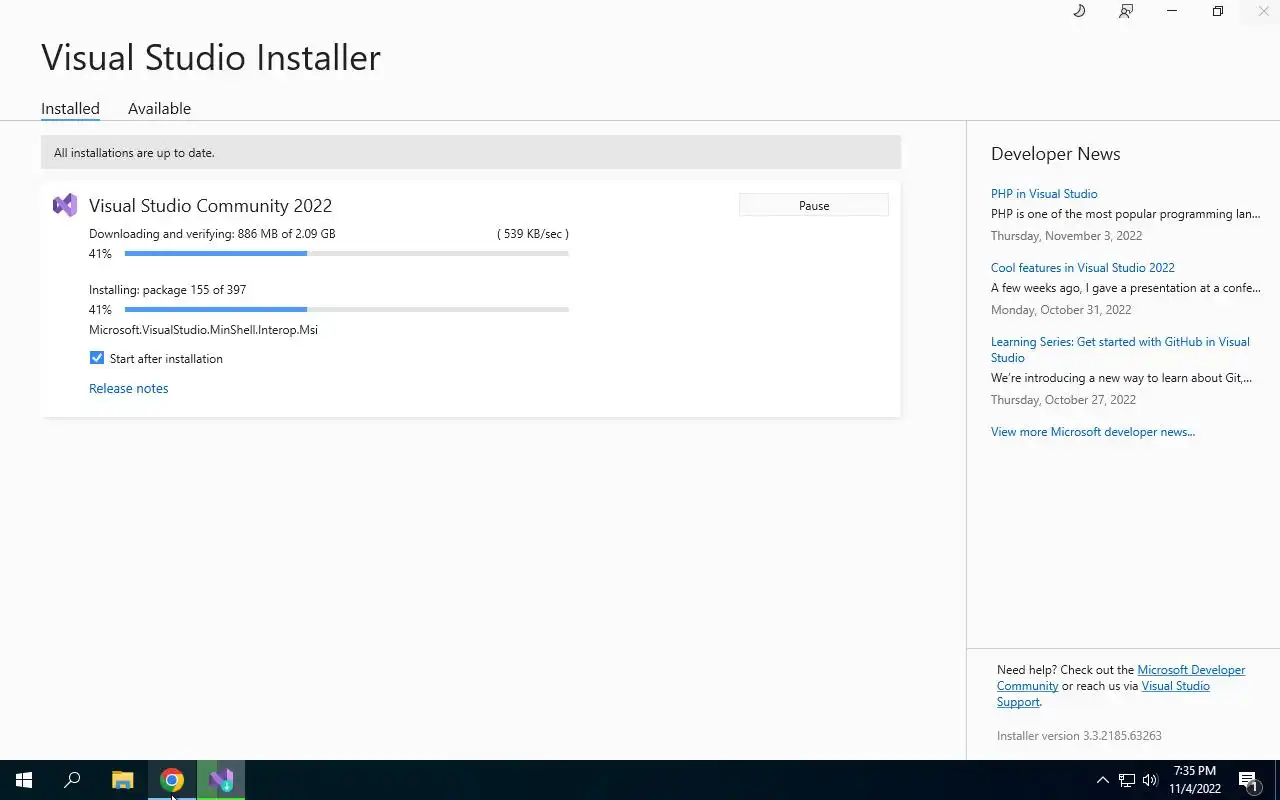Click the '( 539 KB/sec )' speed text
Viewport: 1280px width, 800px height.
(533, 234)
